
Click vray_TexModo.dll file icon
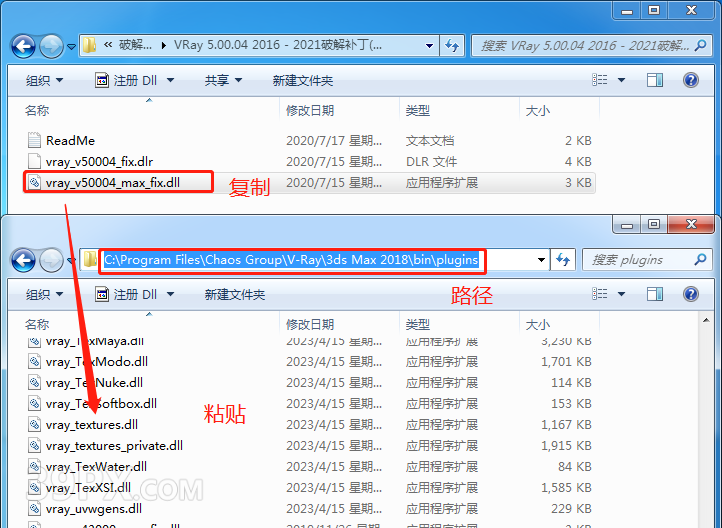point(35,362)
